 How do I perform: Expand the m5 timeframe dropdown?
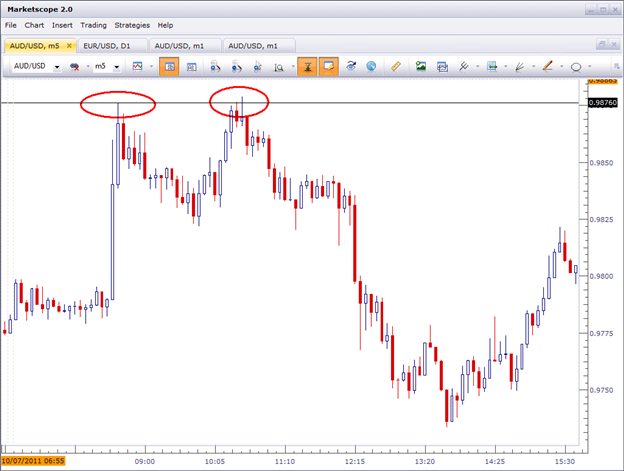[x=117, y=67]
